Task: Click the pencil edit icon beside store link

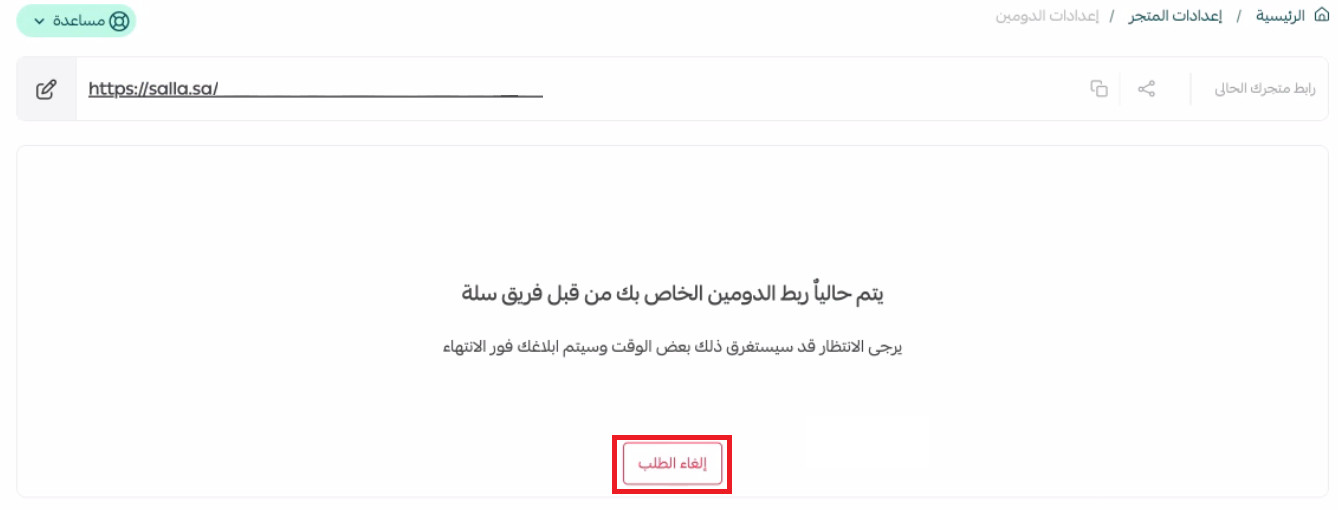Action: pos(46,89)
